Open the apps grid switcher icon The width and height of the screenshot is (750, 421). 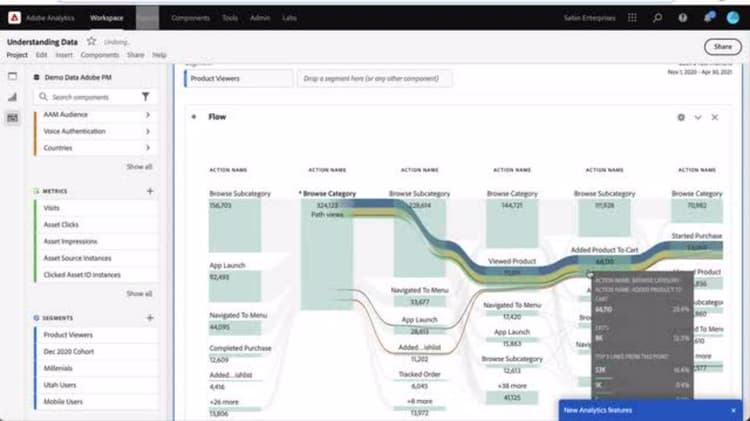[632, 18]
